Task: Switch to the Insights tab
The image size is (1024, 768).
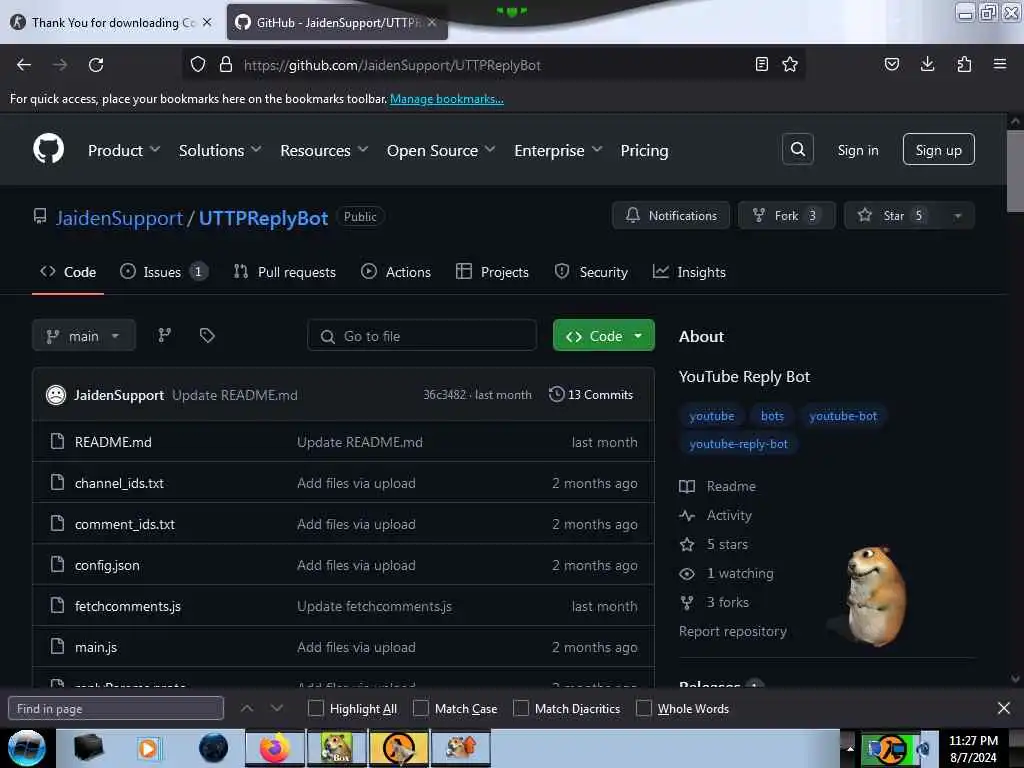Action: (x=689, y=272)
